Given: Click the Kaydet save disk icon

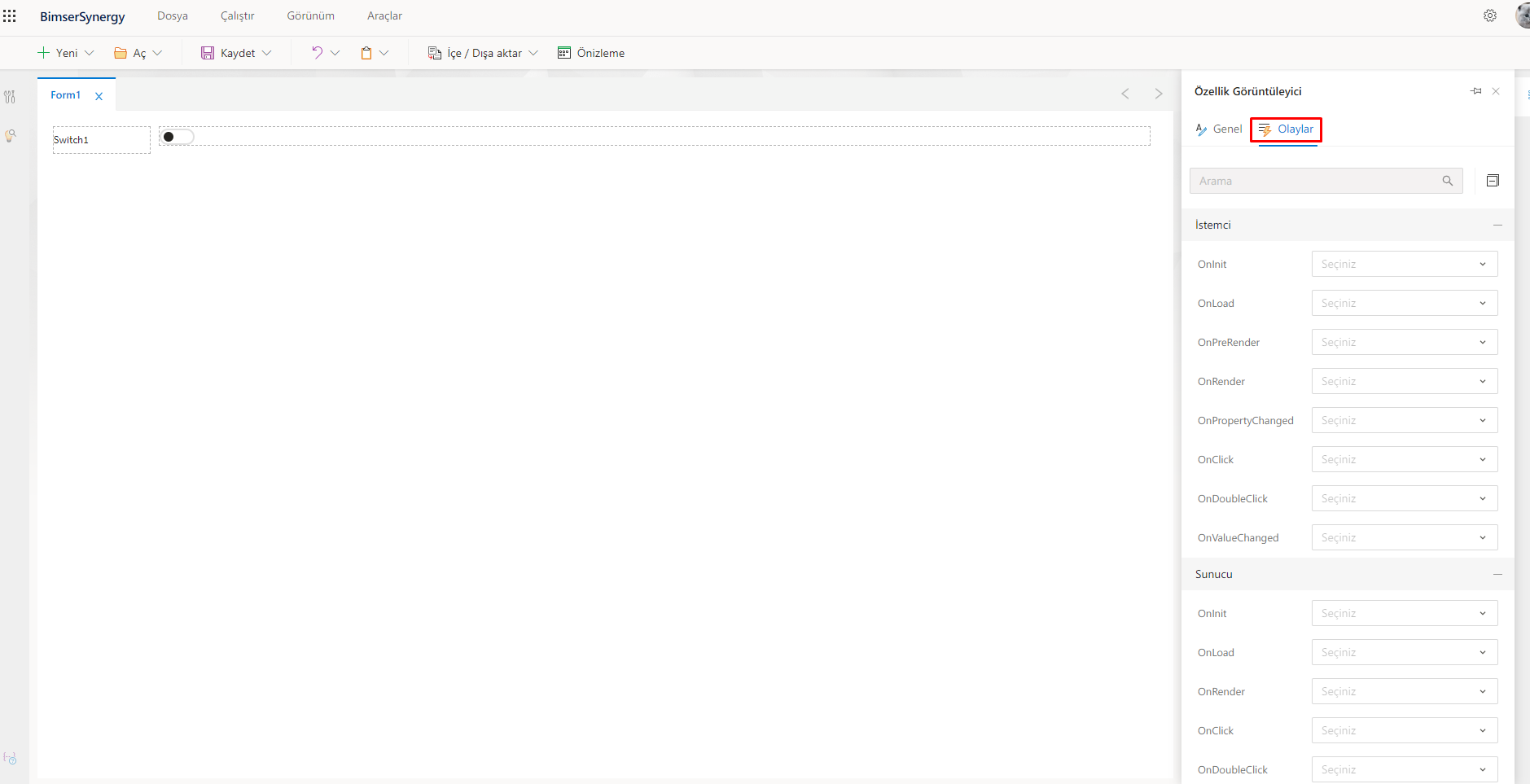Looking at the screenshot, I should [x=208, y=53].
